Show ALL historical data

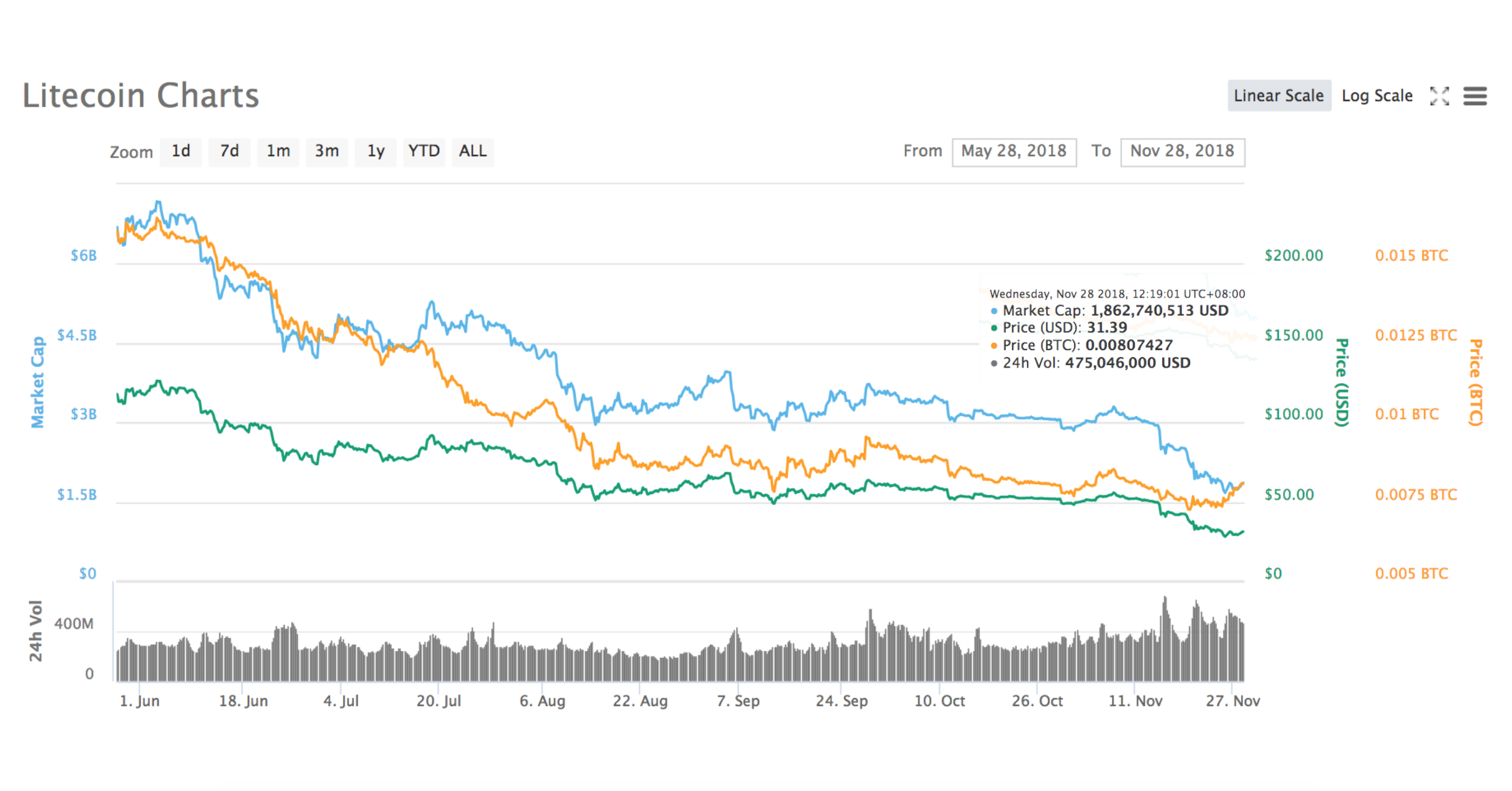473,151
